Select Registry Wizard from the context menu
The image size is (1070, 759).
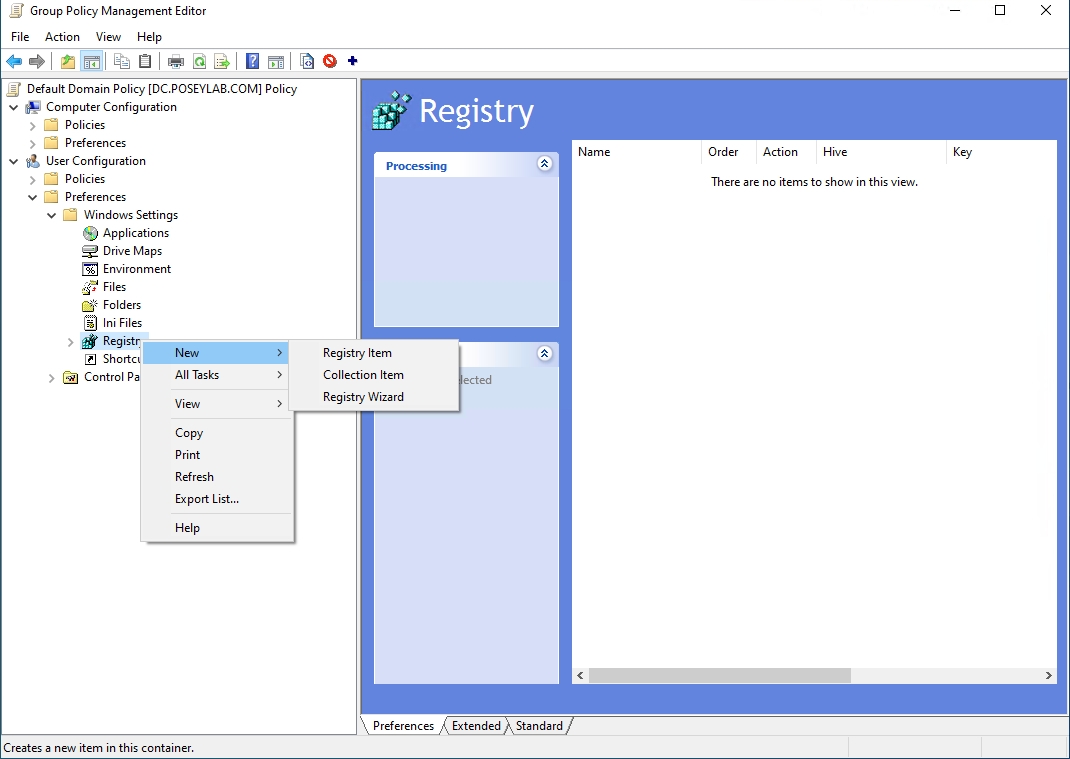pos(364,396)
